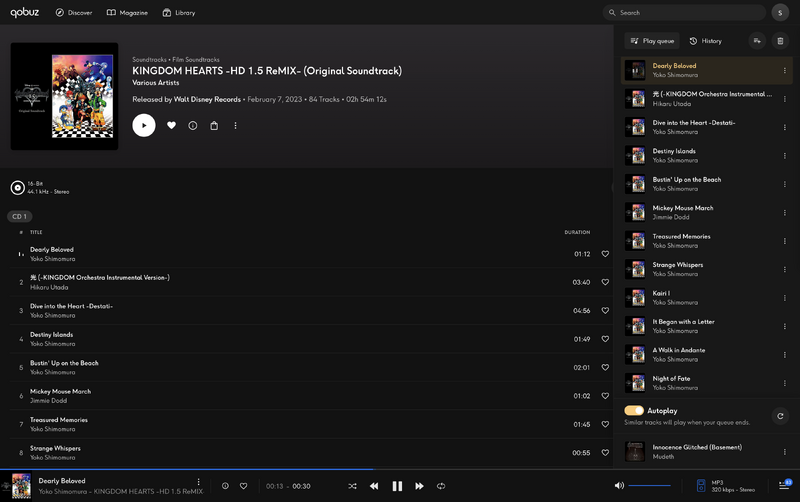The height and width of the screenshot is (502, 800).
Task: Open options for queued Dearly Beloved
Action: (785, 70)
